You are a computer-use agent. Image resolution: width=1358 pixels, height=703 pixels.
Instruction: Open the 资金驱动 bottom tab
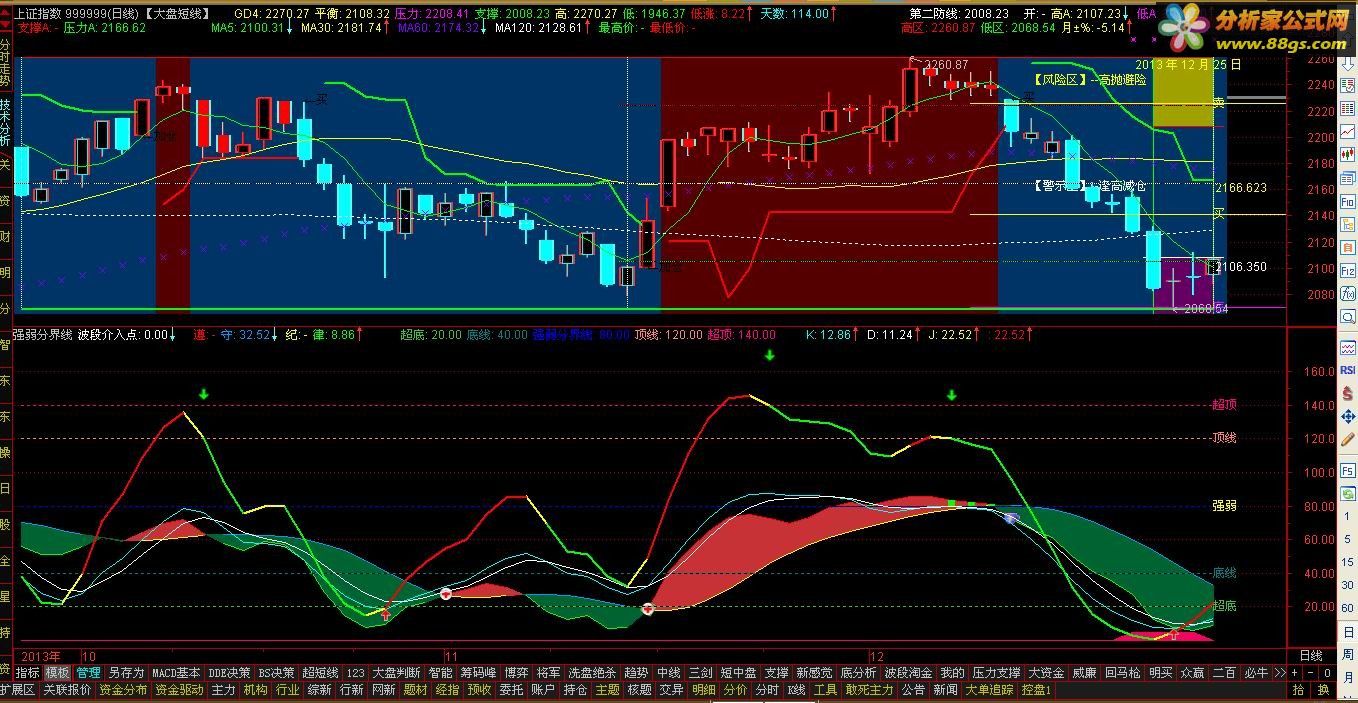(x=179, y=690)
